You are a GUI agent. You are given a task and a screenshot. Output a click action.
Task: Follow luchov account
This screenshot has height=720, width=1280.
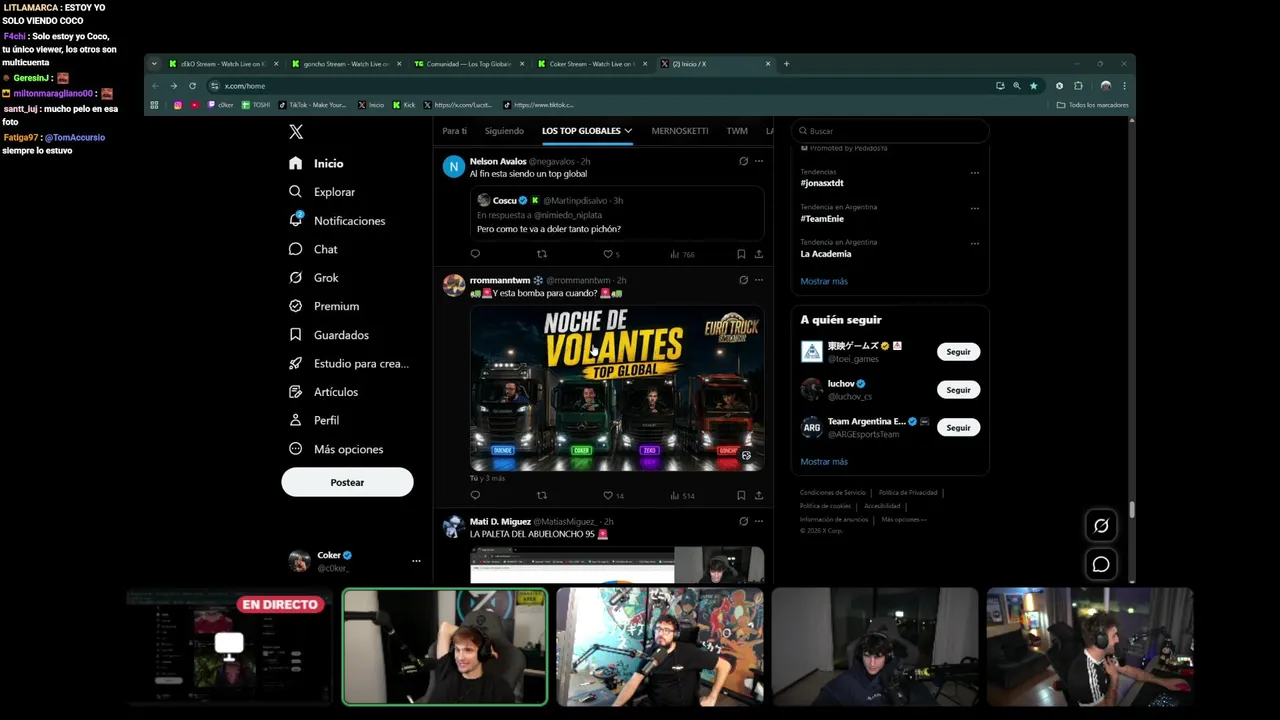pyautogui.click(x=958, y=390)
